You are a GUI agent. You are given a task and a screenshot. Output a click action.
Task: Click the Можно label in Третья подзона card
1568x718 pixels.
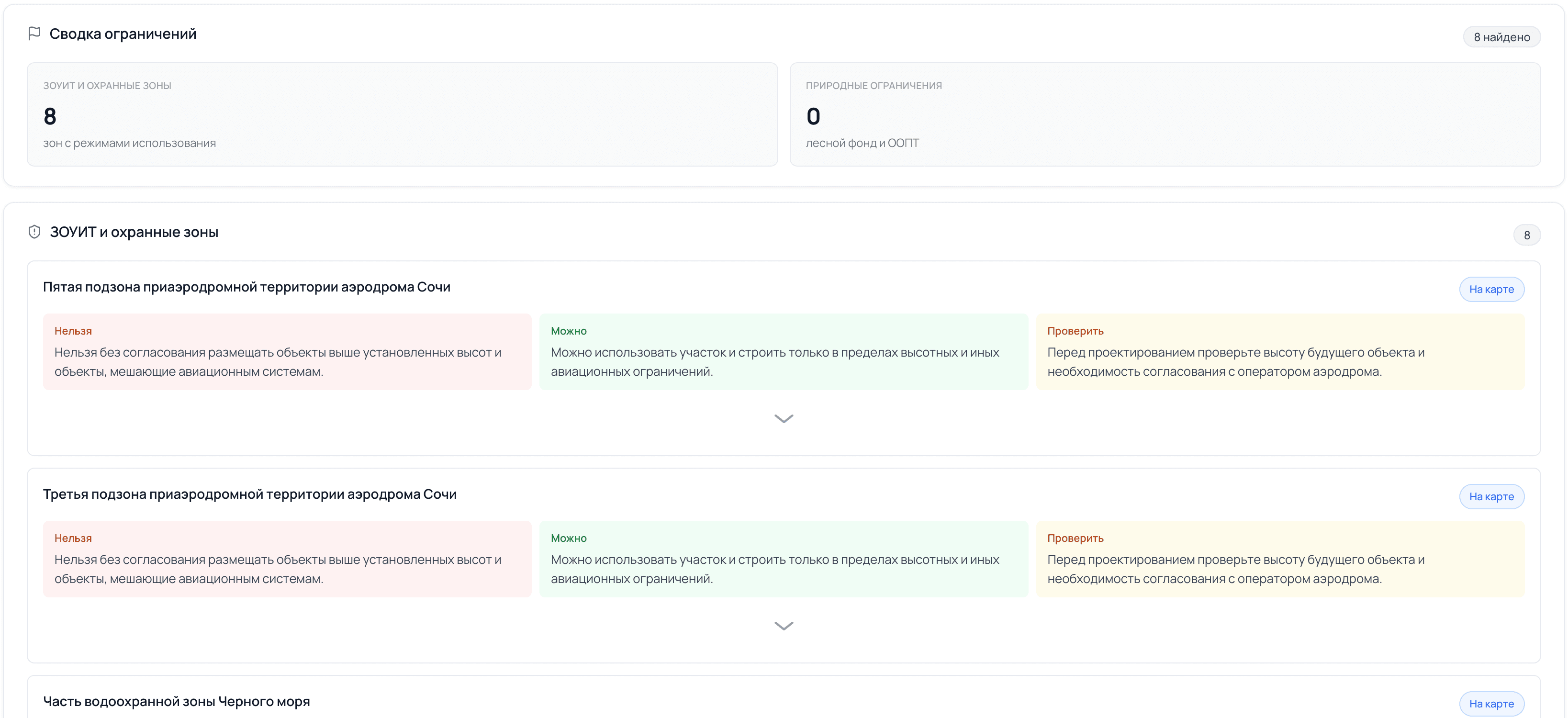point(569,538)
